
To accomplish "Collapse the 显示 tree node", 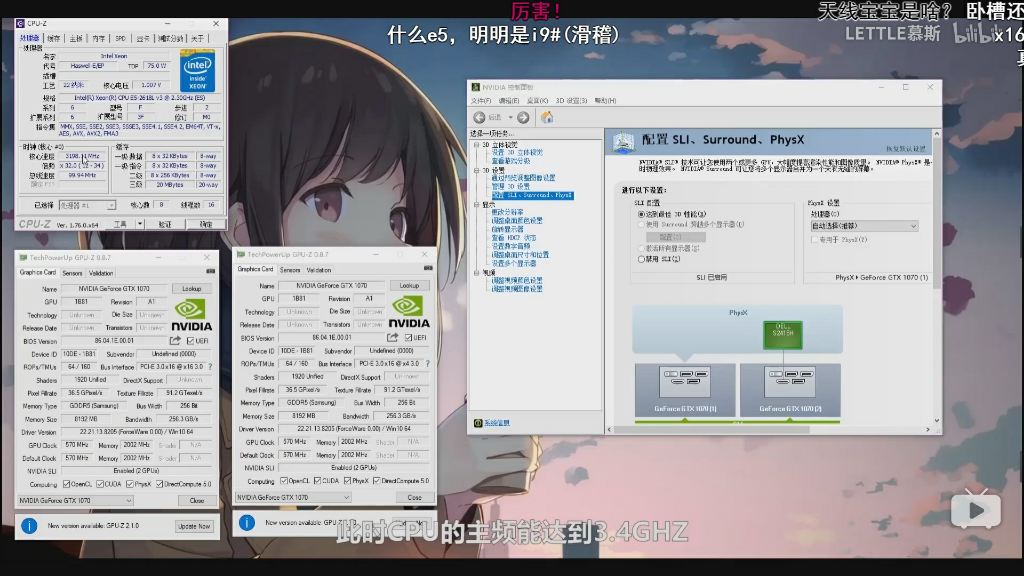I will pyautogui.click(x=477, y=205).
